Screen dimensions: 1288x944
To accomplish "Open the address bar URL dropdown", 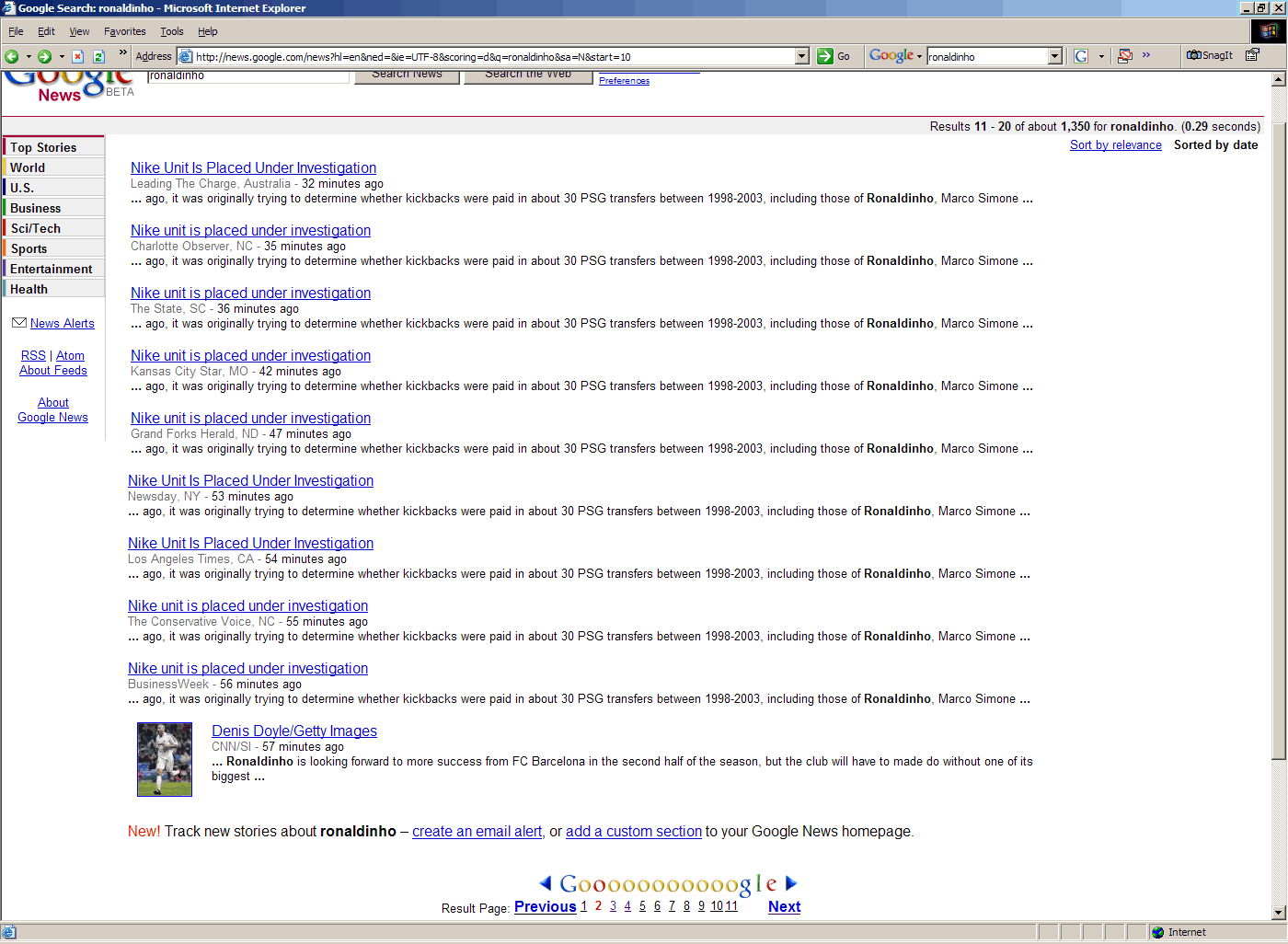I will point(802,56).
